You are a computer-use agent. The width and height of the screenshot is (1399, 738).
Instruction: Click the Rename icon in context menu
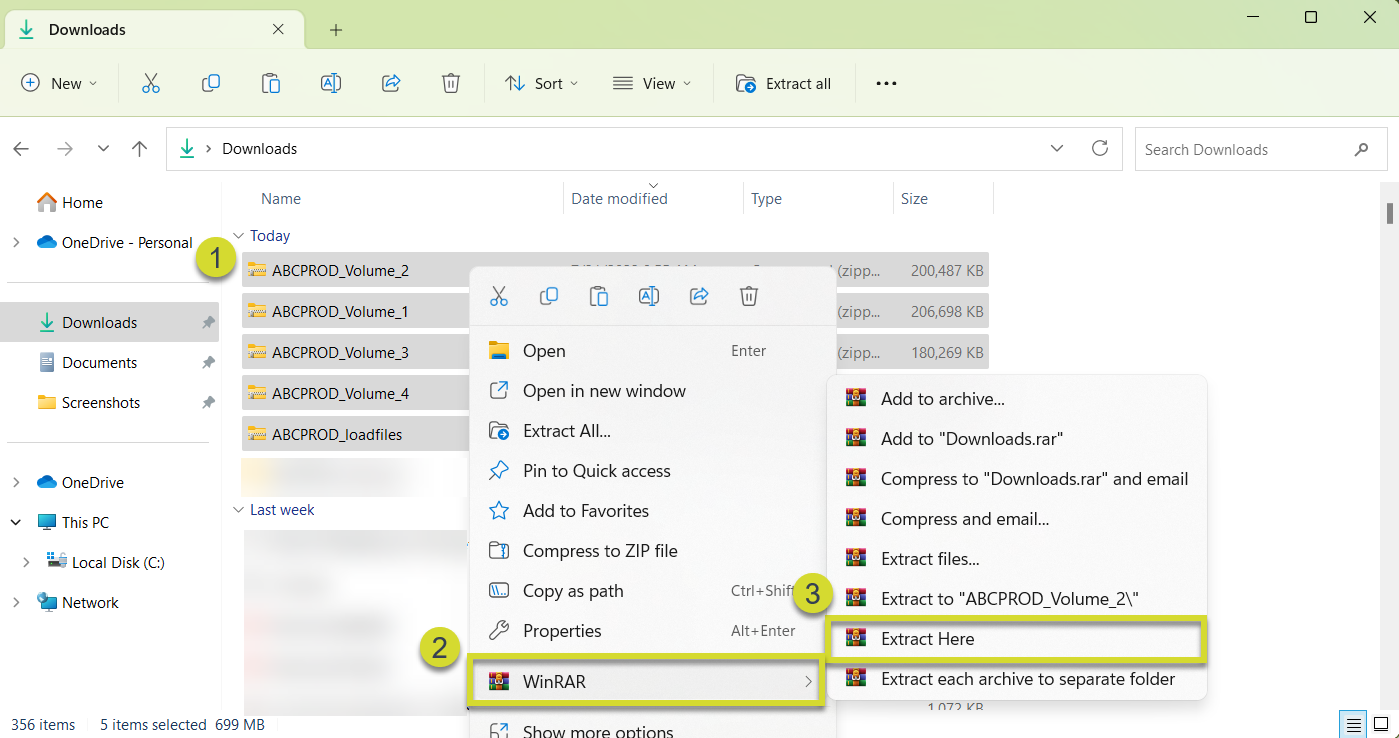tap(649, 296)
